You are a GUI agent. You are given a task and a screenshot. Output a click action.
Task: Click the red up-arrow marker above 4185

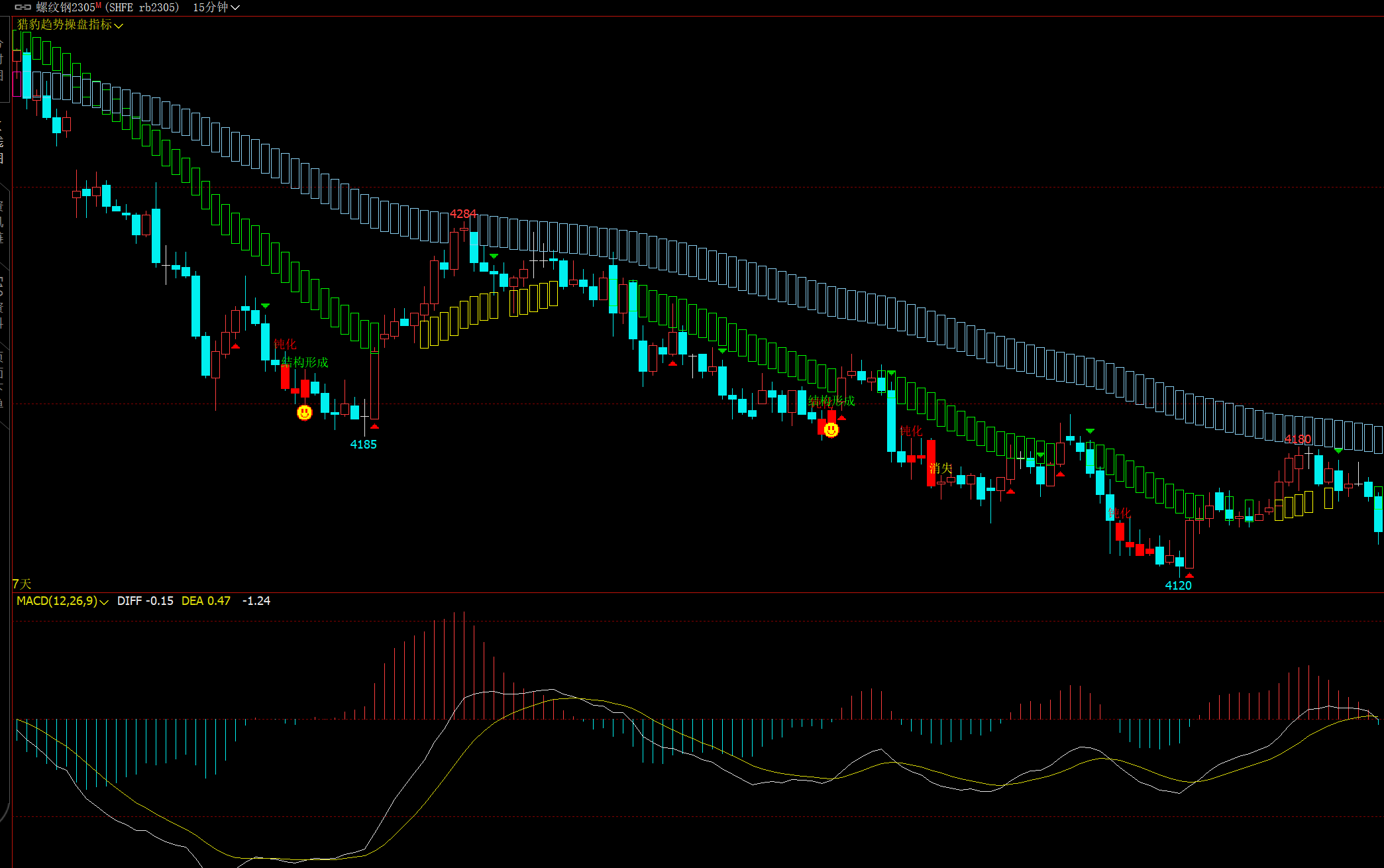374,427
